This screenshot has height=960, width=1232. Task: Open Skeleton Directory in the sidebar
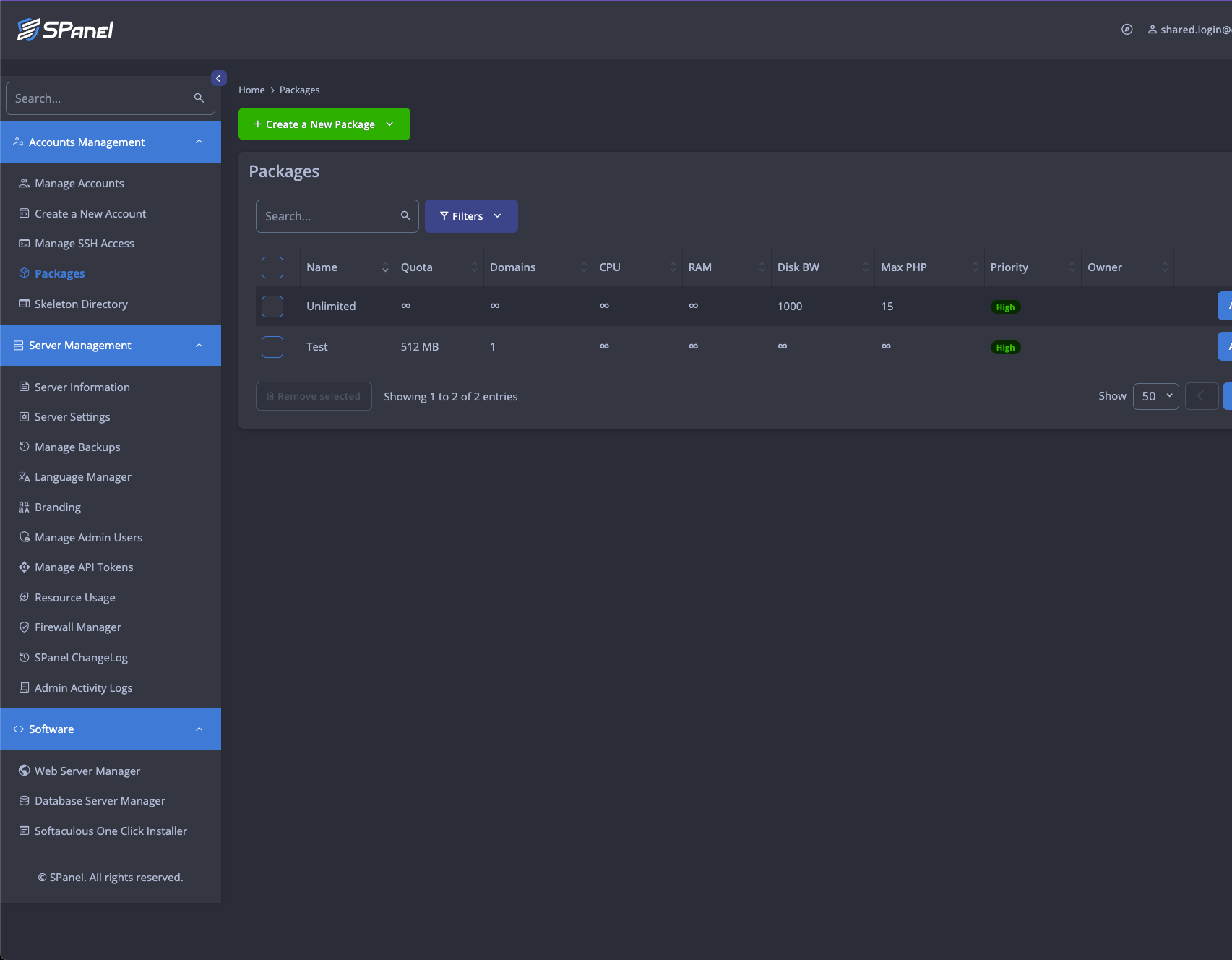[81, 304]
